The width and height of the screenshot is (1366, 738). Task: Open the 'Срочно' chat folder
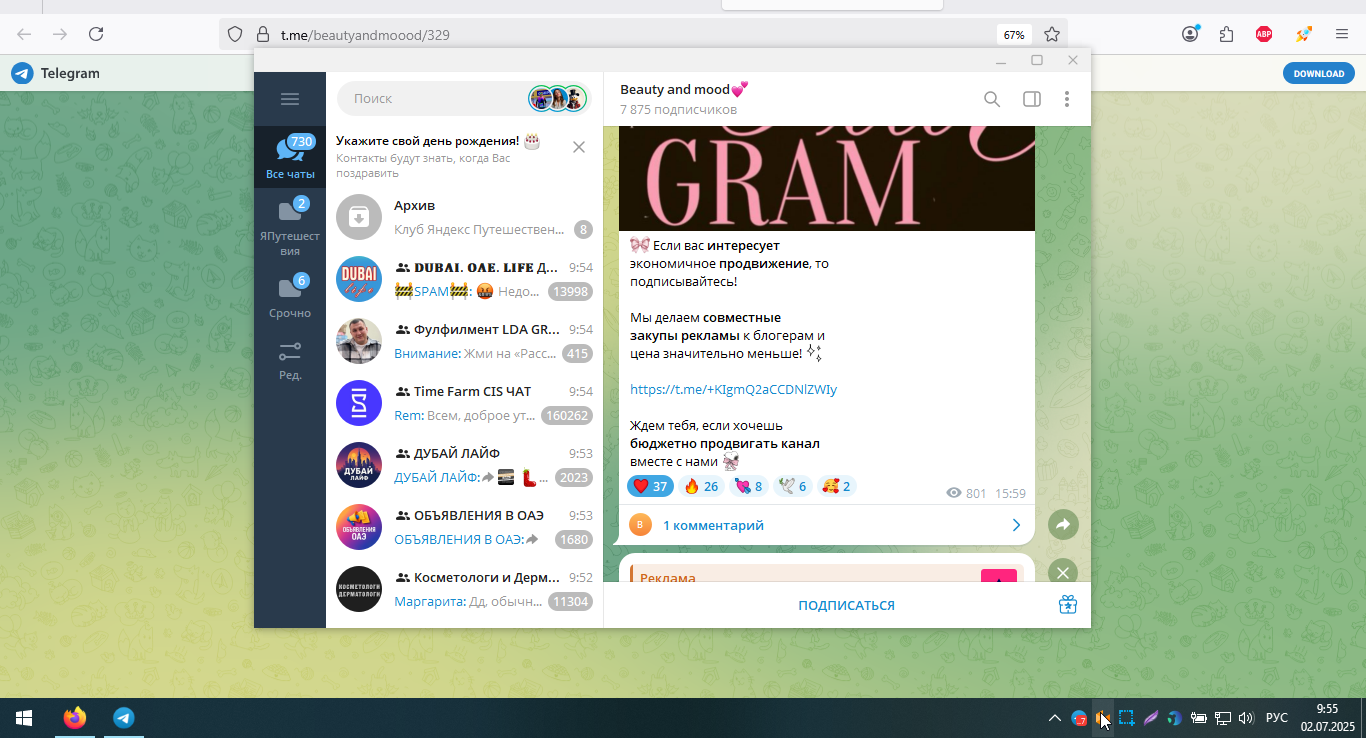pos(290,296)
